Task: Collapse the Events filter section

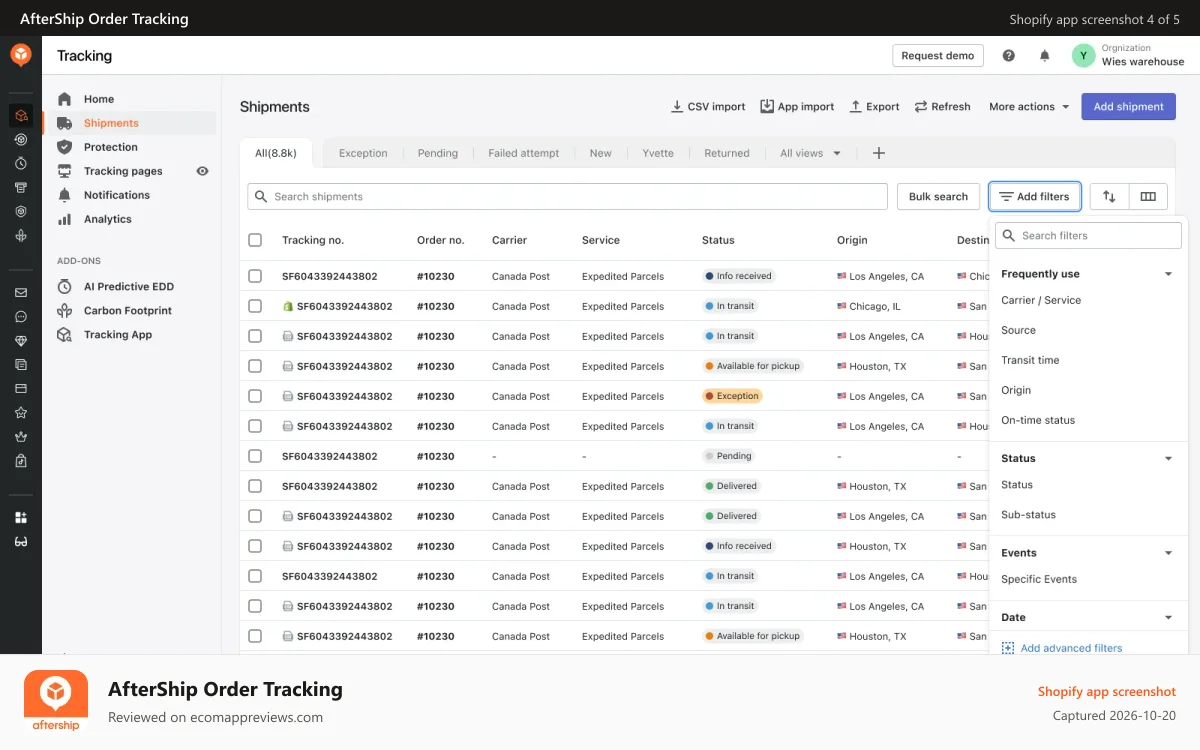Action: pyautogui.click(x=1168, y=553)
